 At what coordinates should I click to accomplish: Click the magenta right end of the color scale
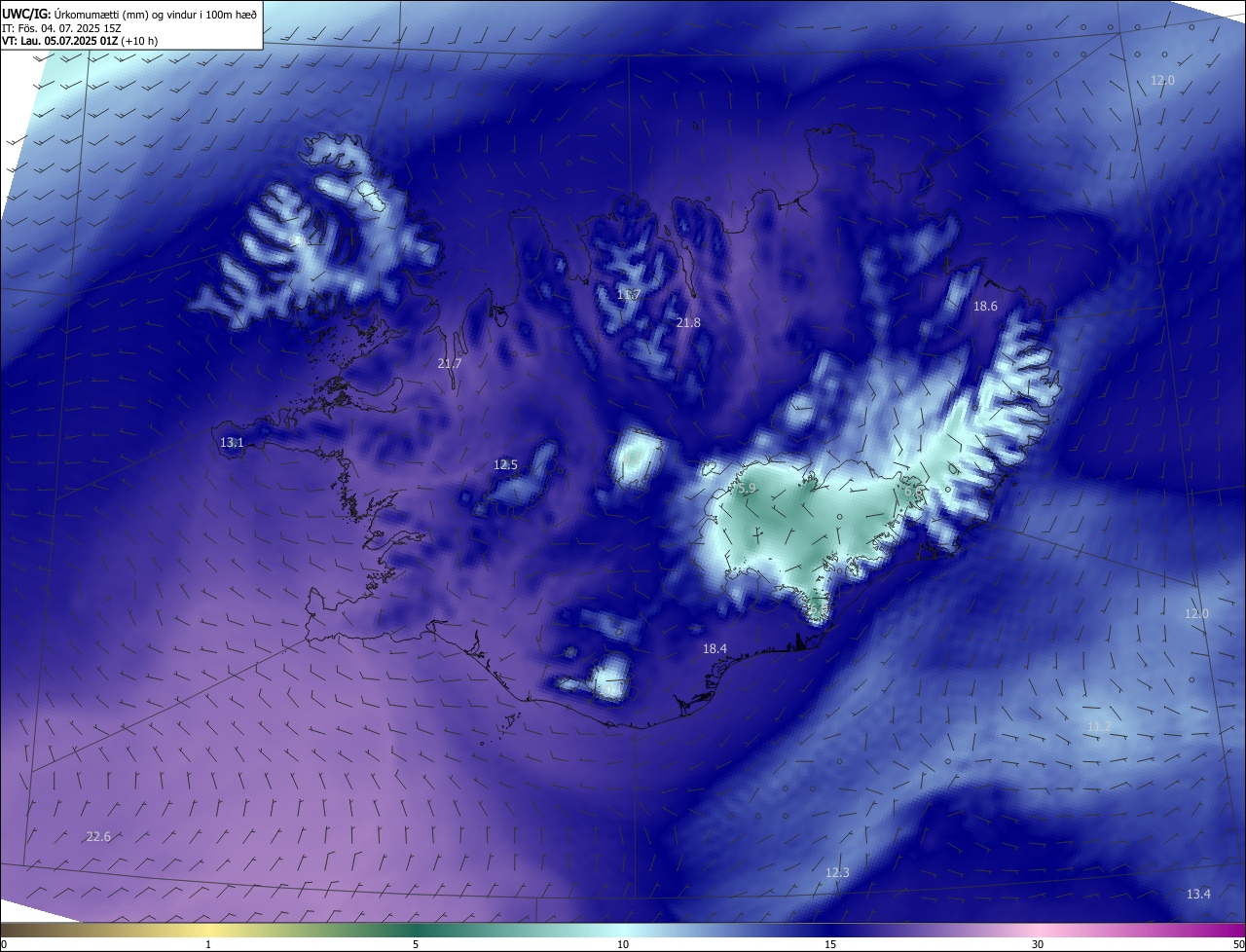[1227, 931]
